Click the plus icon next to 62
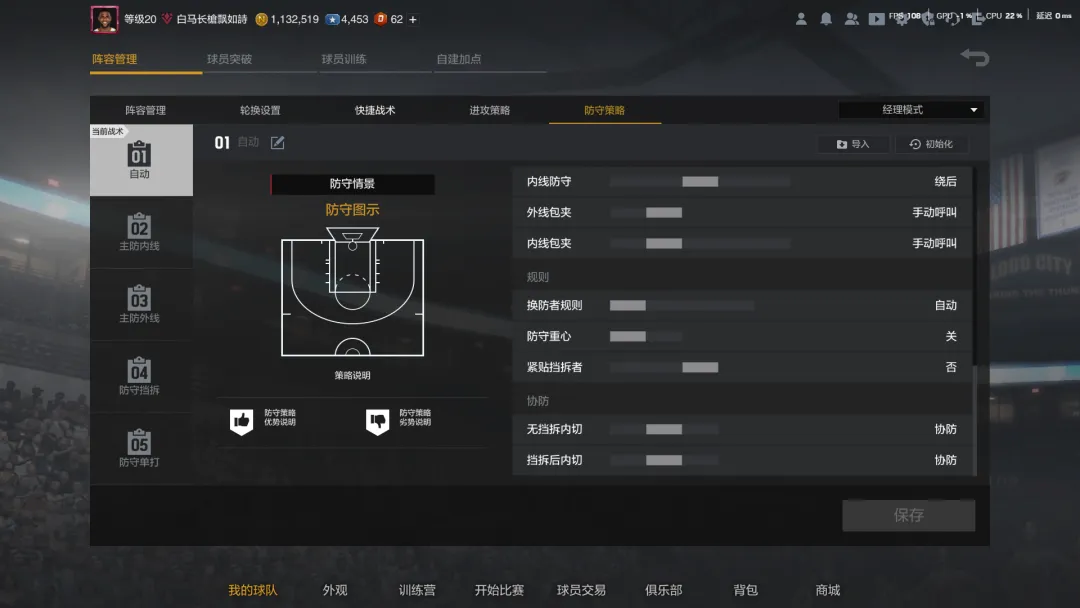The height and width of the screenshot is (608, 1080). [413, 19]
